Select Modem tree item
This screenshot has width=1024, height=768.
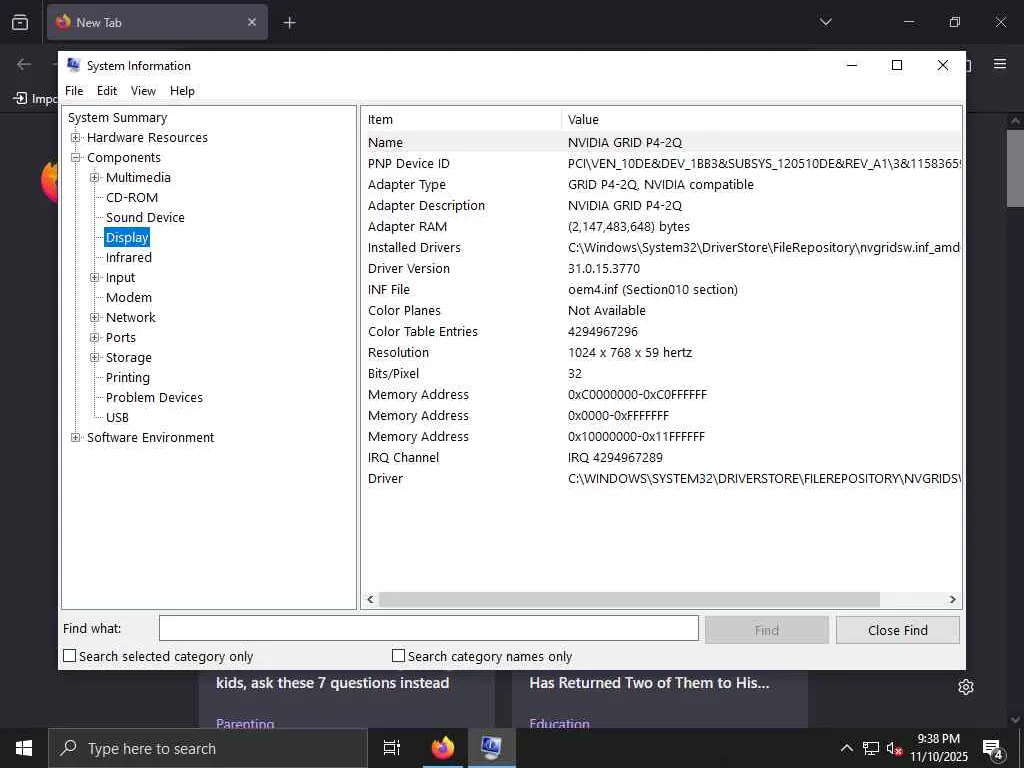point(129,297)
